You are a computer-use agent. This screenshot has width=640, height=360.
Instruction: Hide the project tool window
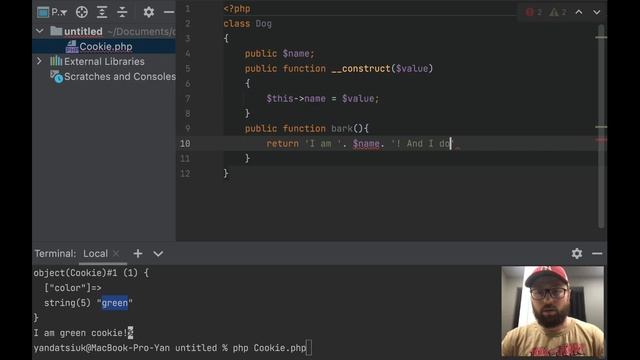(169, 12)
